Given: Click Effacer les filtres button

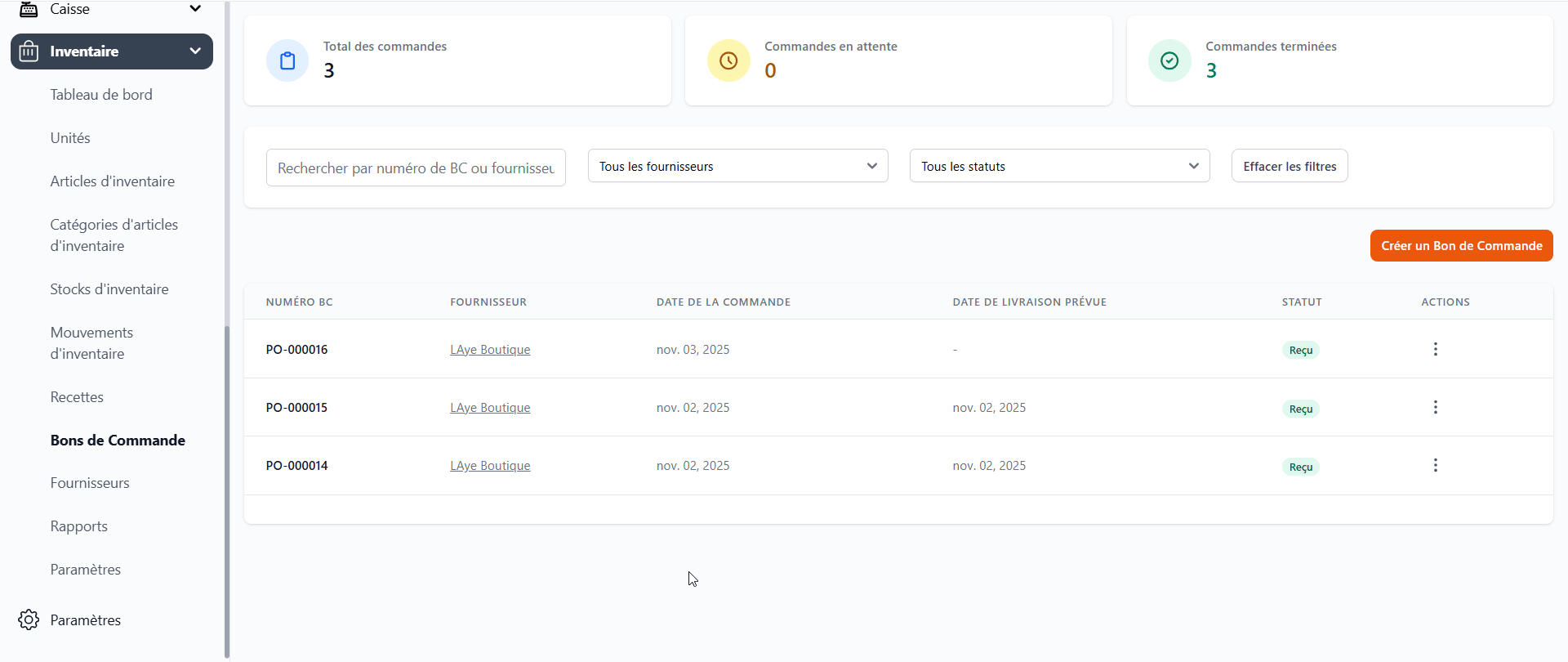Looking at the screenshot, I should [x=1290, y=166].
